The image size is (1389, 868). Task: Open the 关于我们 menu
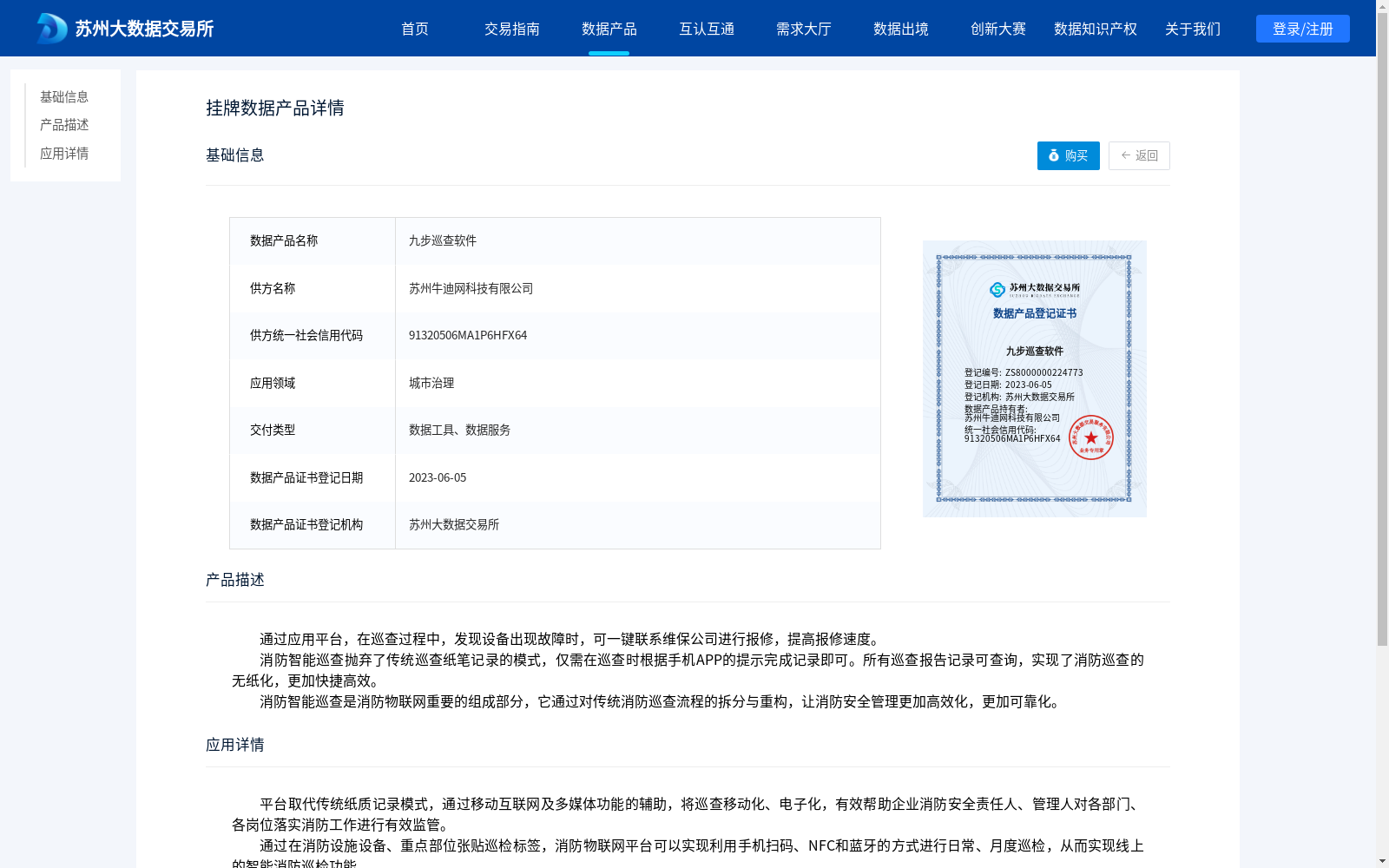pos(1193,29)
